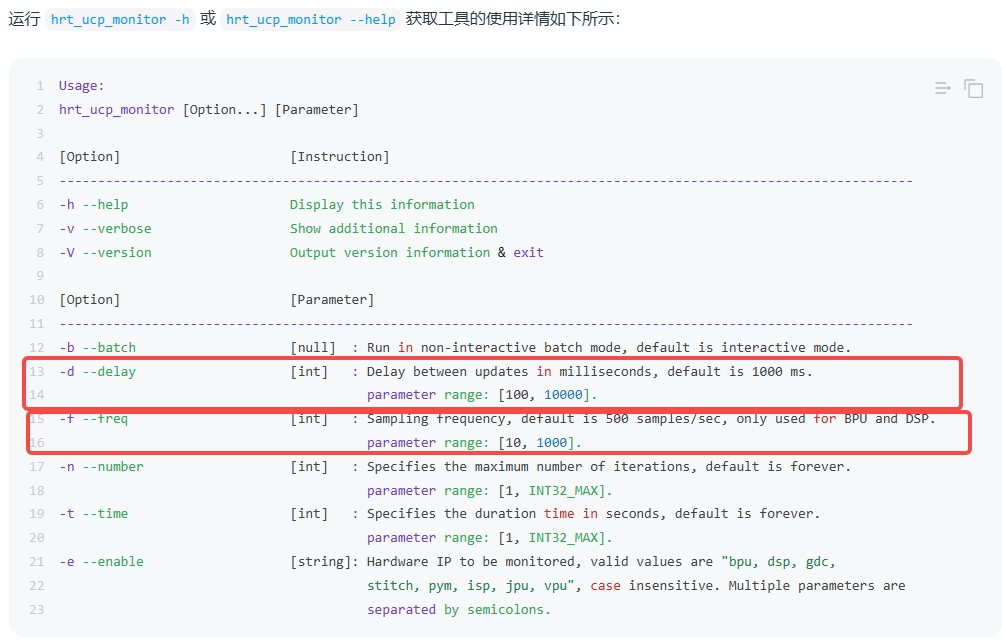The width and height of the screenshot is (1002, 643).
Task: Click the "-v --verbose" option text
Action: [x=105, y=229]
